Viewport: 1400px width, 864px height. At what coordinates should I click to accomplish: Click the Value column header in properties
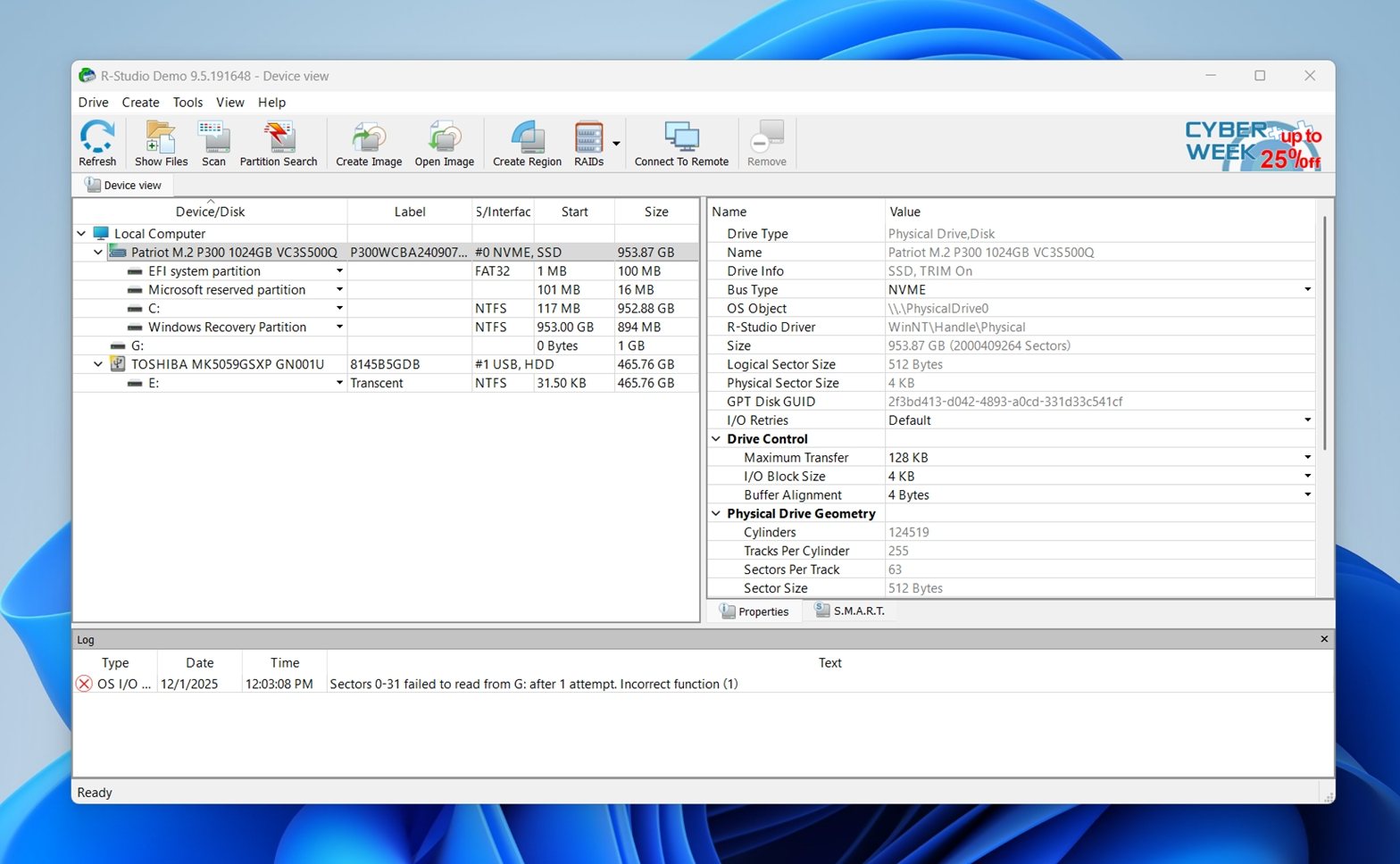[1100, 212]
